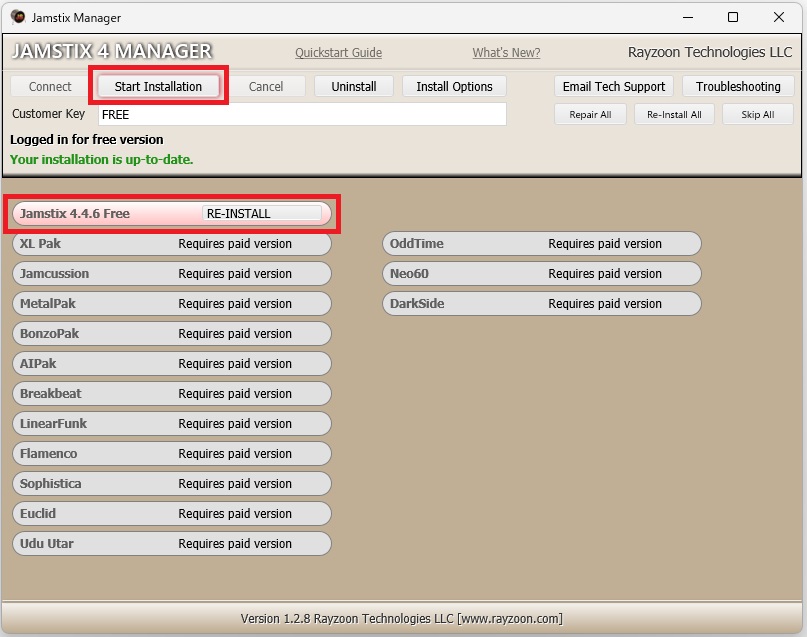The image size is (807, 637).
Task: Click the Cancel button
Action: point(266,87)
